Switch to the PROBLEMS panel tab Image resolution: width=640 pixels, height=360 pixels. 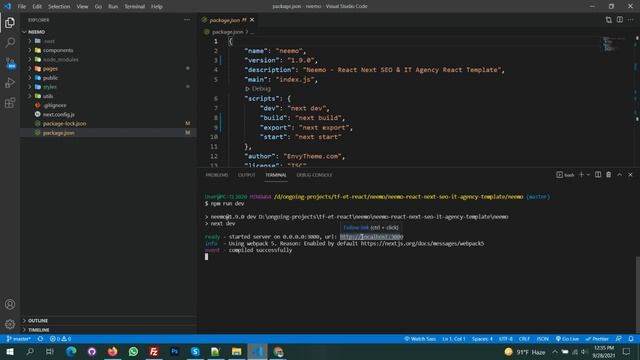click(217, 175)
